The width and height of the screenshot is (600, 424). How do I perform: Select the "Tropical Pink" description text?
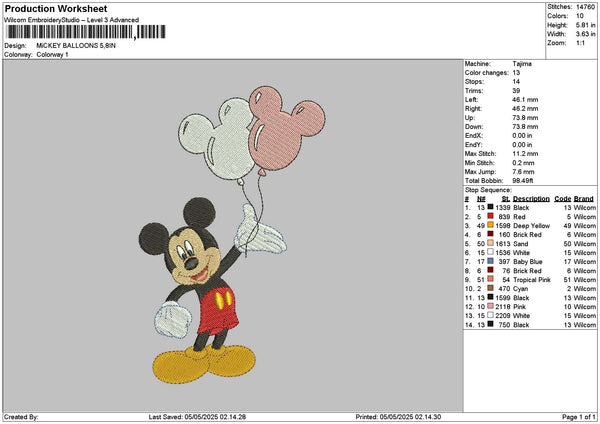coord(532,280)
